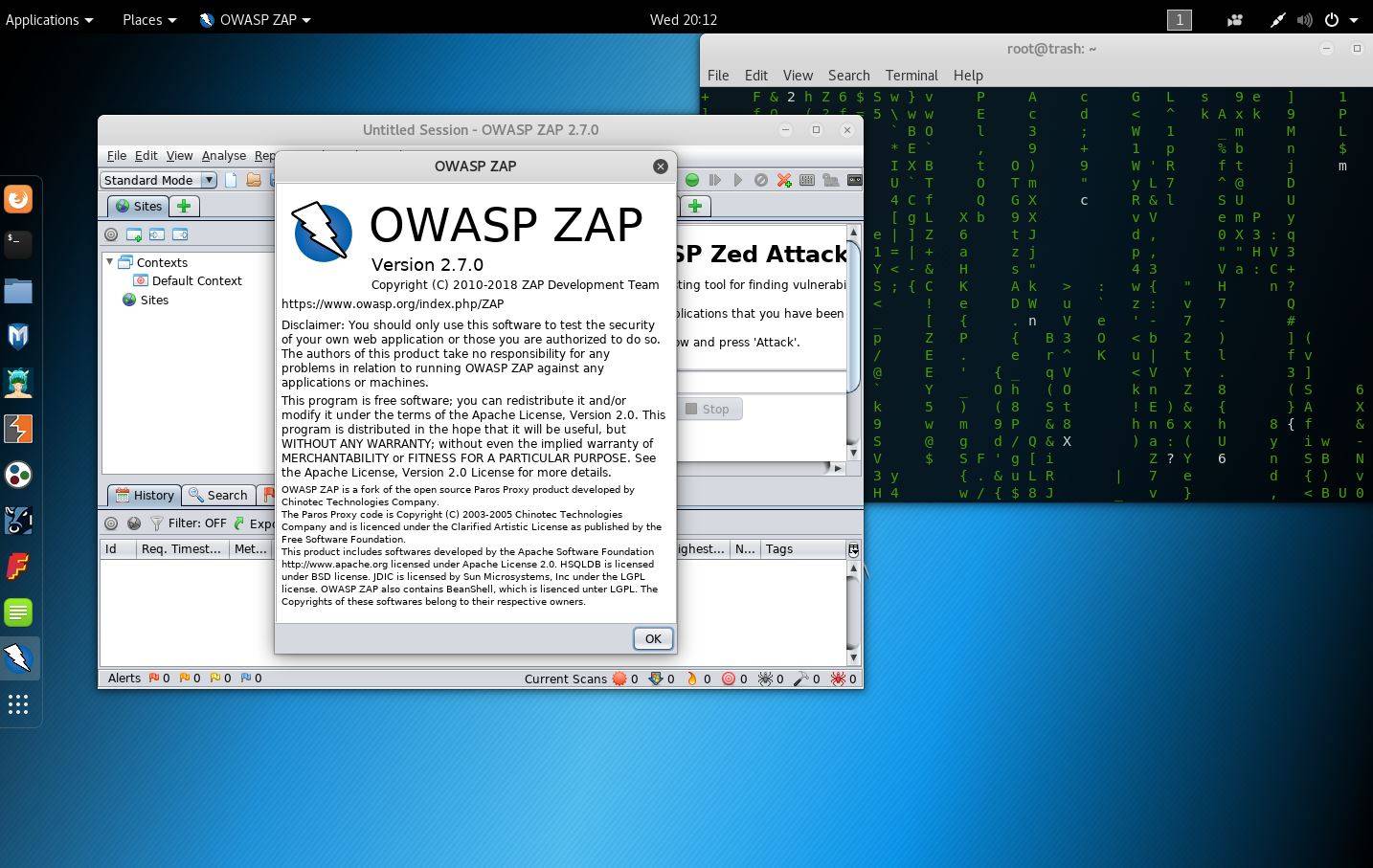The width and height of the screenshot is (1373, 868).
Task: Open the Search menu in terminal window
Action: 848,75
